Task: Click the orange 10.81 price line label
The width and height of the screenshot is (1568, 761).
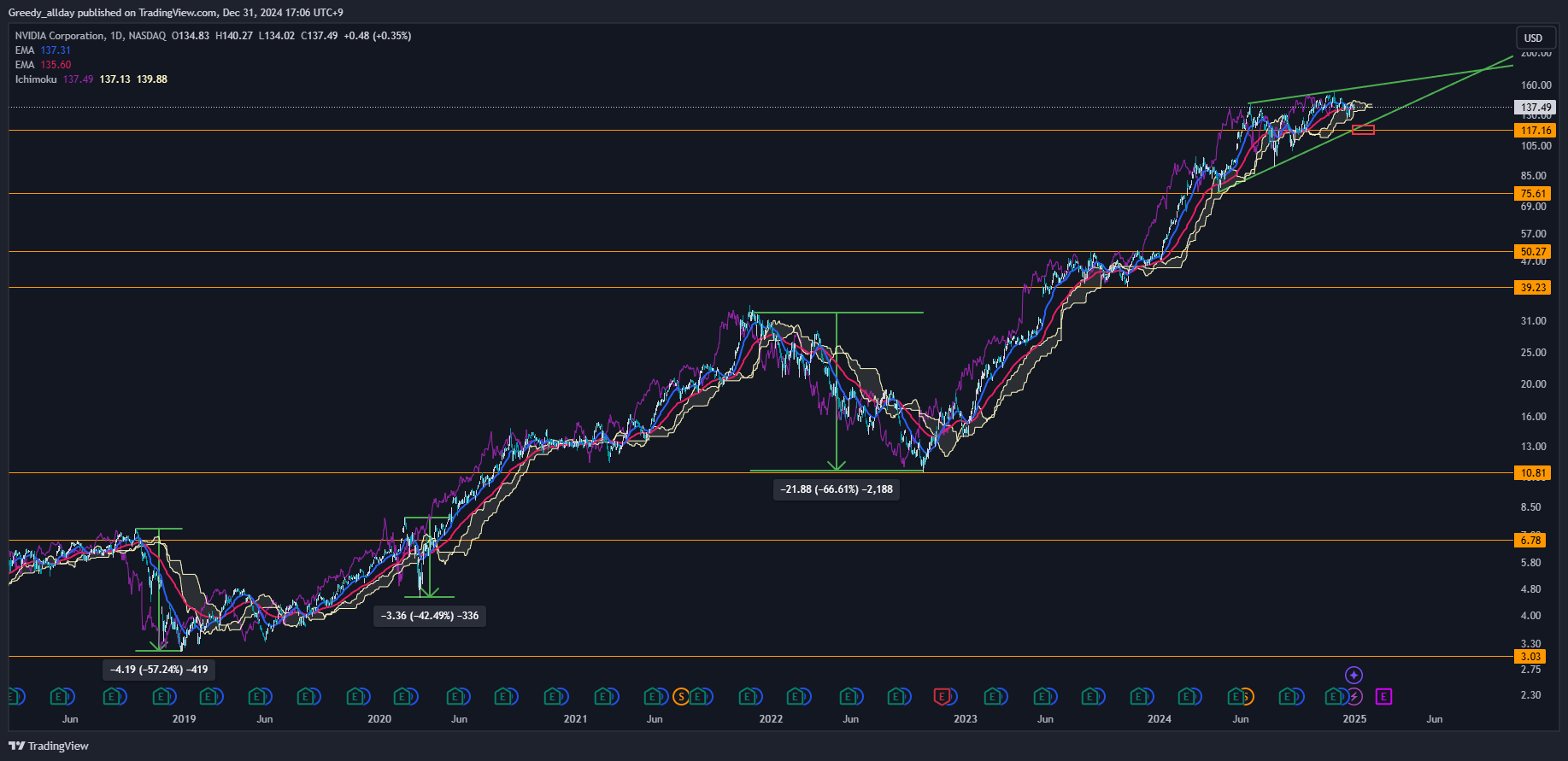Action: click(x=1533, y=473)
